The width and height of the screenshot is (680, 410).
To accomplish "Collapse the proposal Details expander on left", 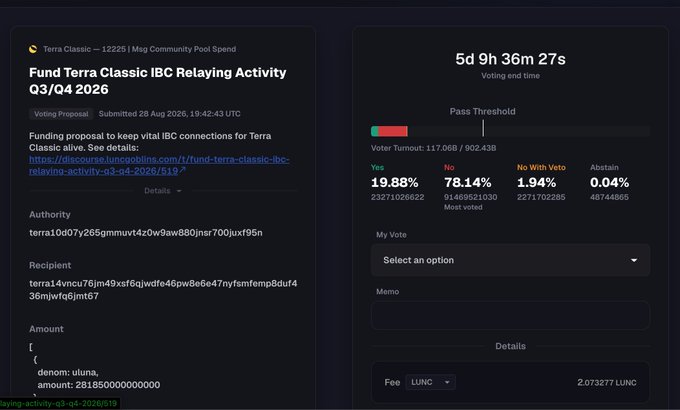I will pos(163,191).
